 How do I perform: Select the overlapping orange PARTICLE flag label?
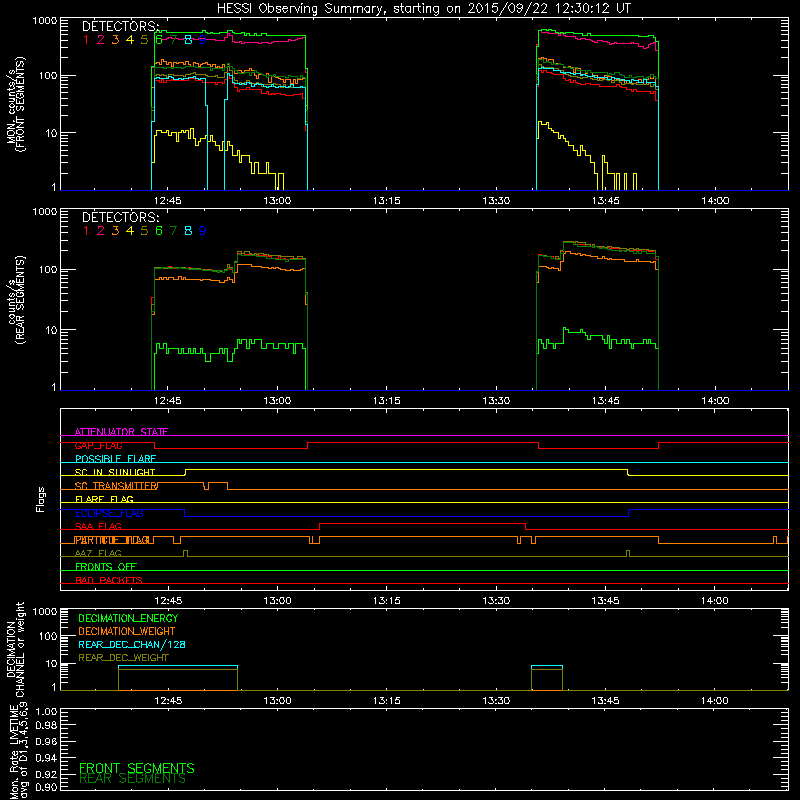(113, 540)
